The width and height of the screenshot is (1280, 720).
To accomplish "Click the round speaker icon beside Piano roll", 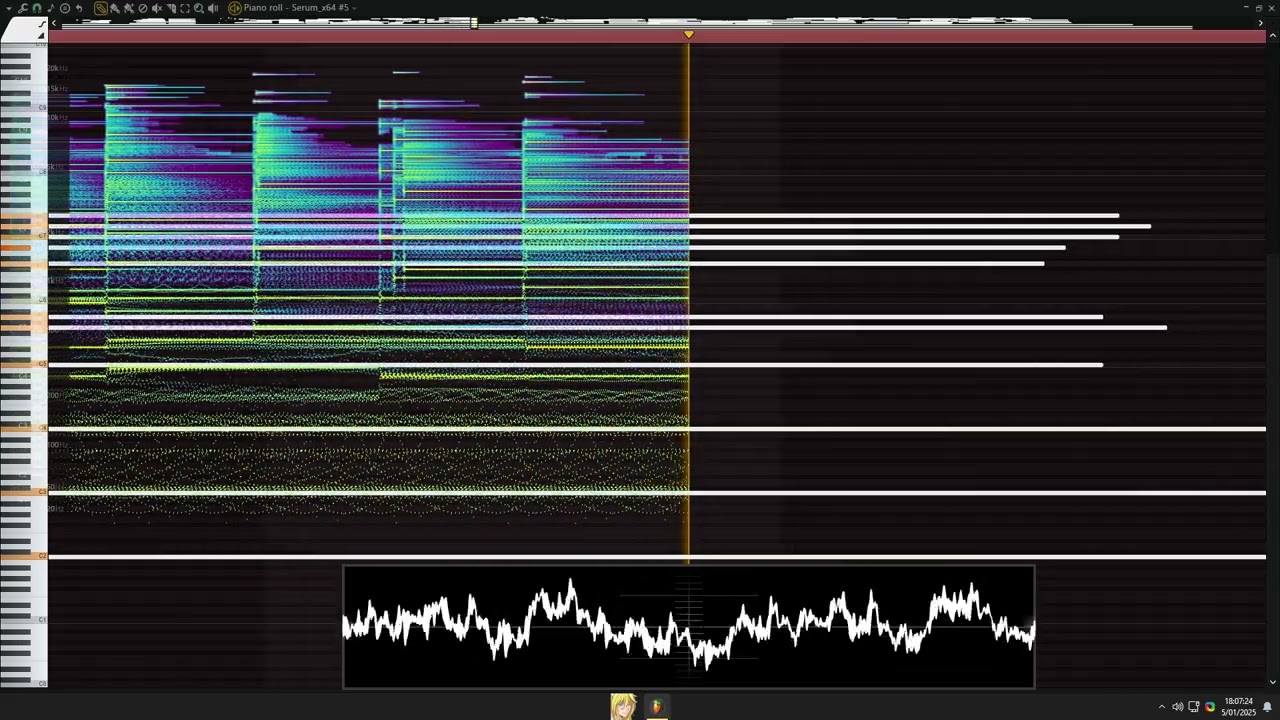I will click(235, 8).
